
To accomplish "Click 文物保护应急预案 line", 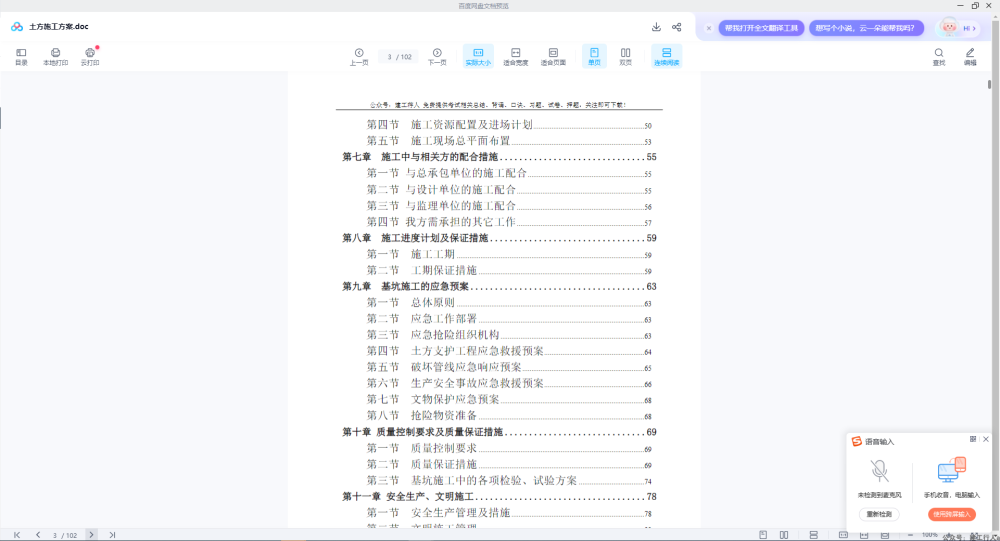I will click(x=509, y=400).
